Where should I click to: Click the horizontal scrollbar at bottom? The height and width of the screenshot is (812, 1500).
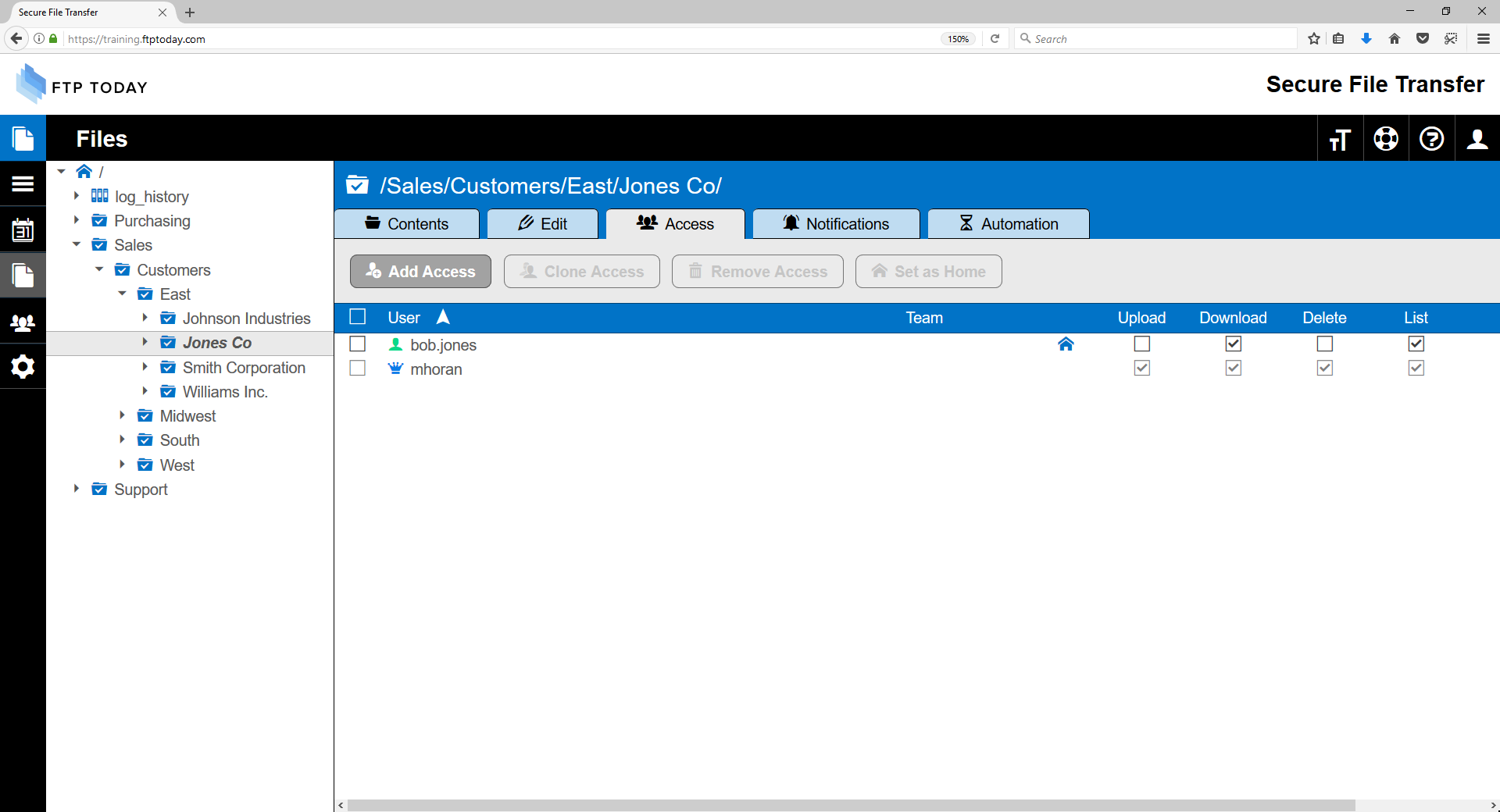[850, 805]
